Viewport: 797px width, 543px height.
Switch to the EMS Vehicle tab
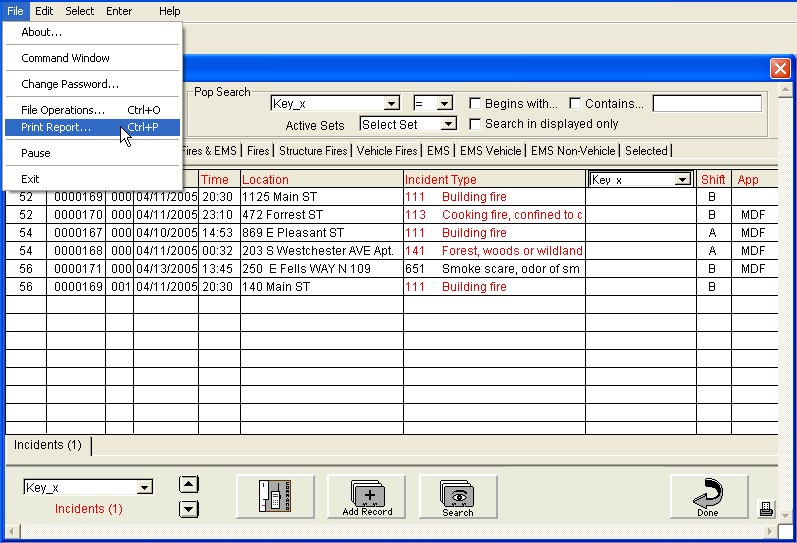(x=491, y=150)
